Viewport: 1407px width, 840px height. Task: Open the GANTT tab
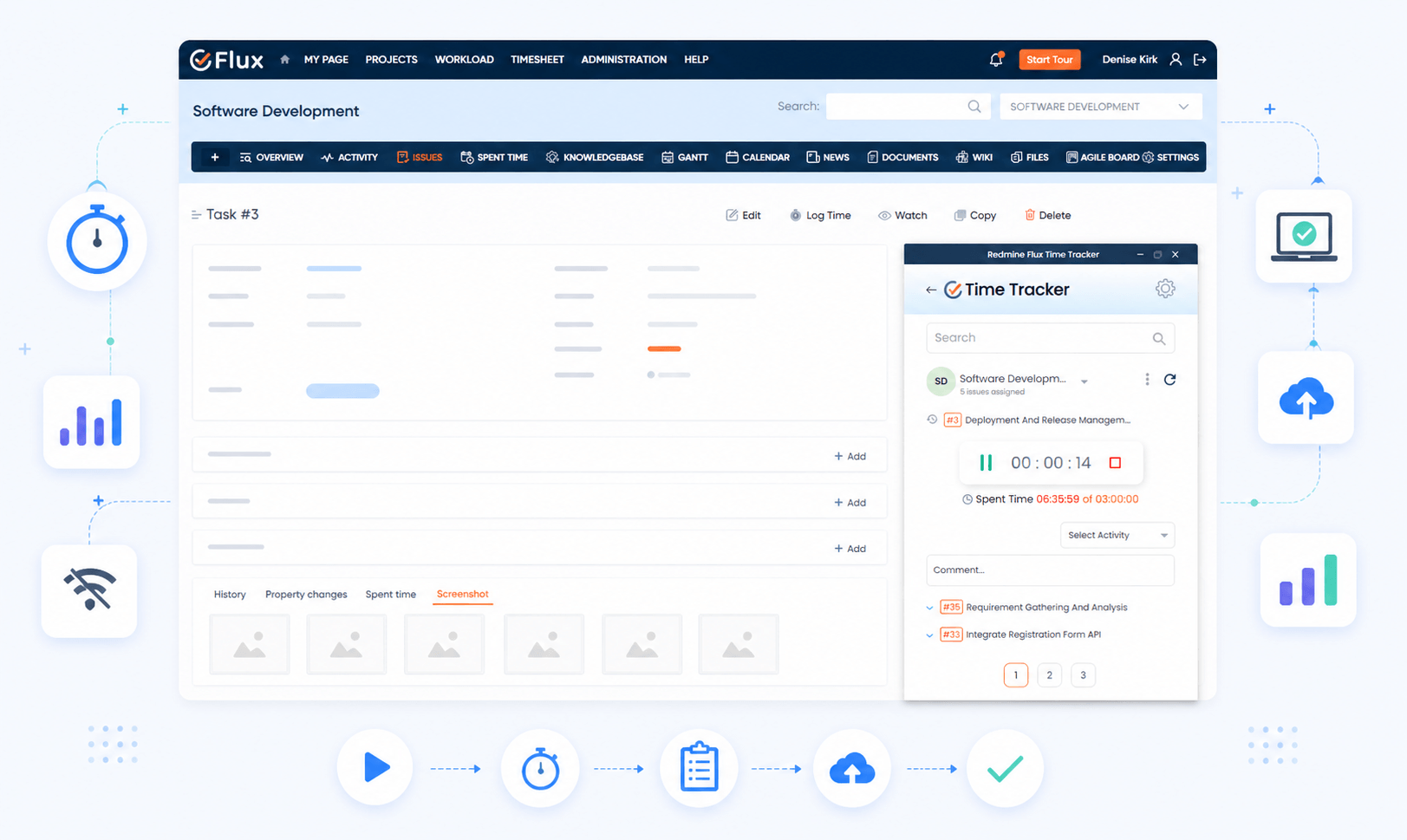(x=685, y=158)
